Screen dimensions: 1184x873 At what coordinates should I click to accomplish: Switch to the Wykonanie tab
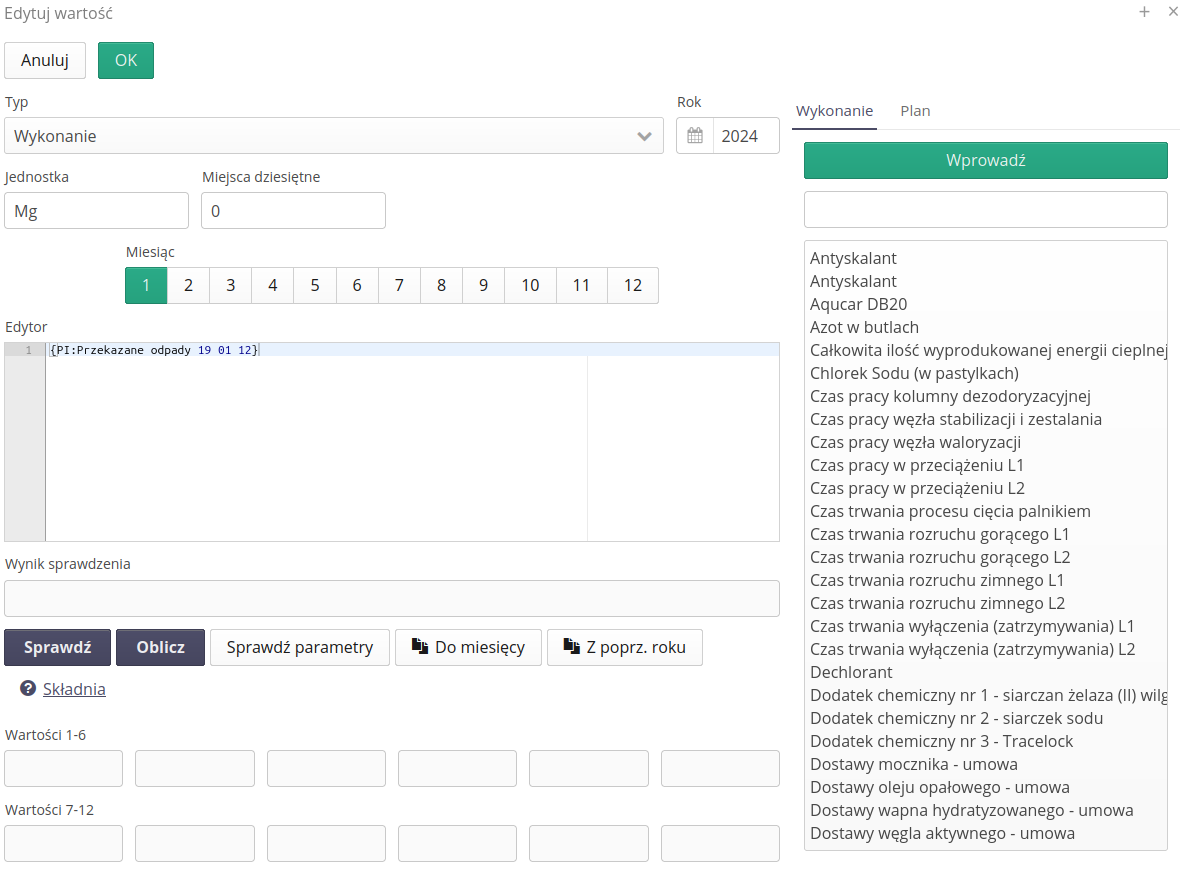point(834,111)
